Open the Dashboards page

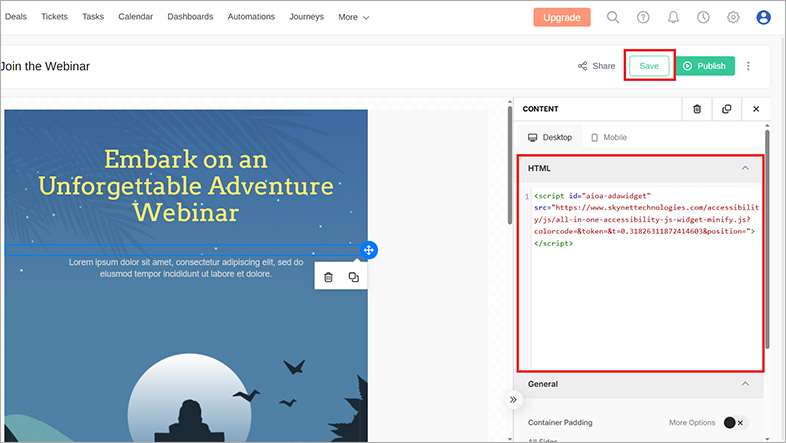[x=190, y=17]
